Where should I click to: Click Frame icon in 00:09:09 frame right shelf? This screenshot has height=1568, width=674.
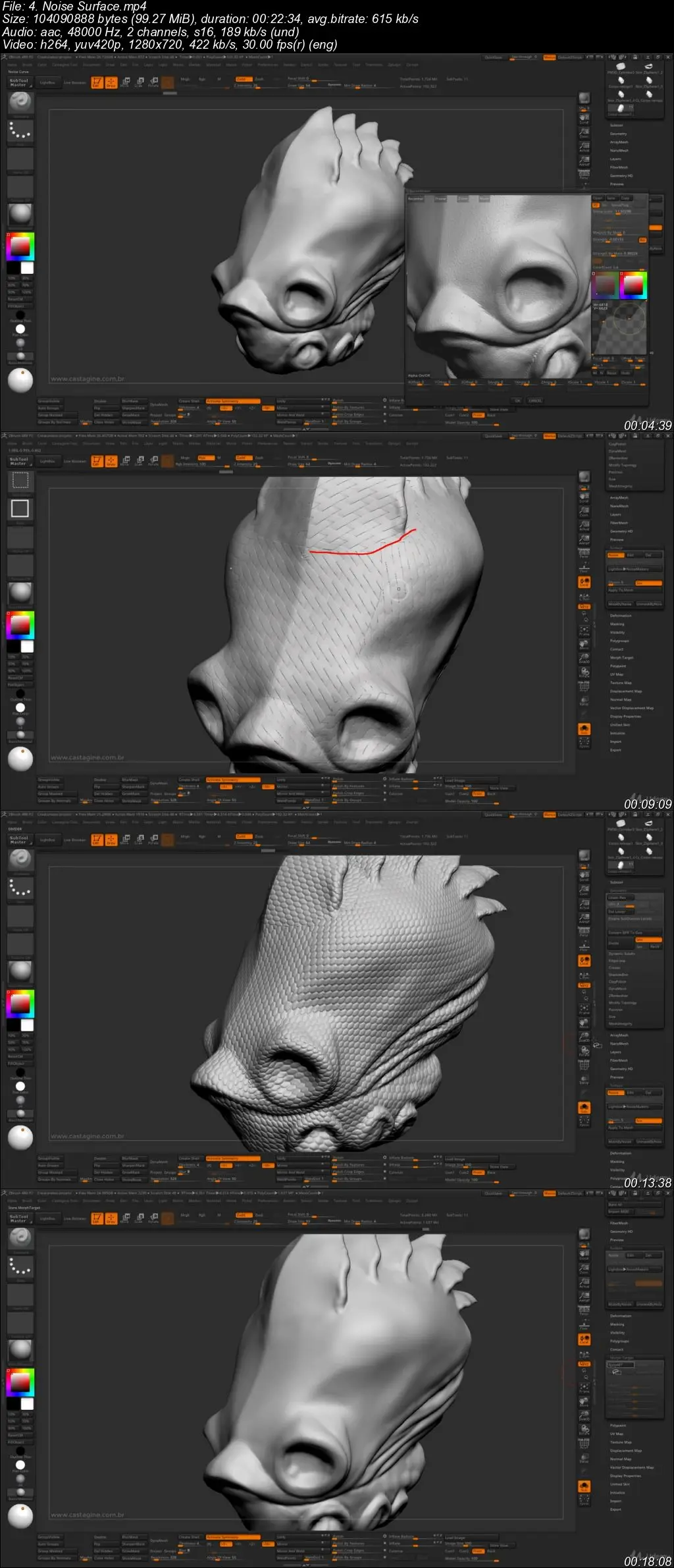click(584, 631)
